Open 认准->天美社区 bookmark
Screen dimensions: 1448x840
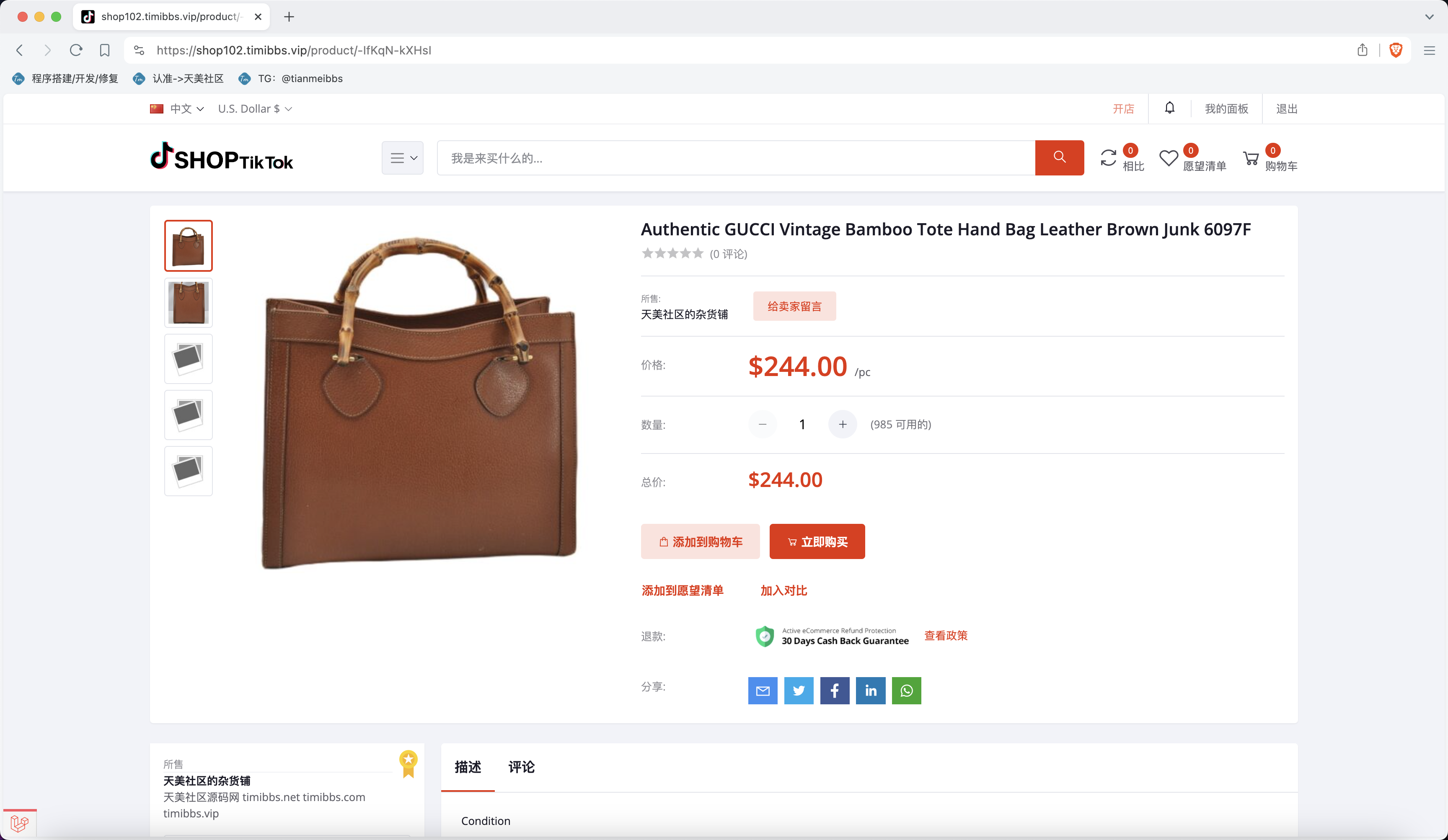[178, 79]
